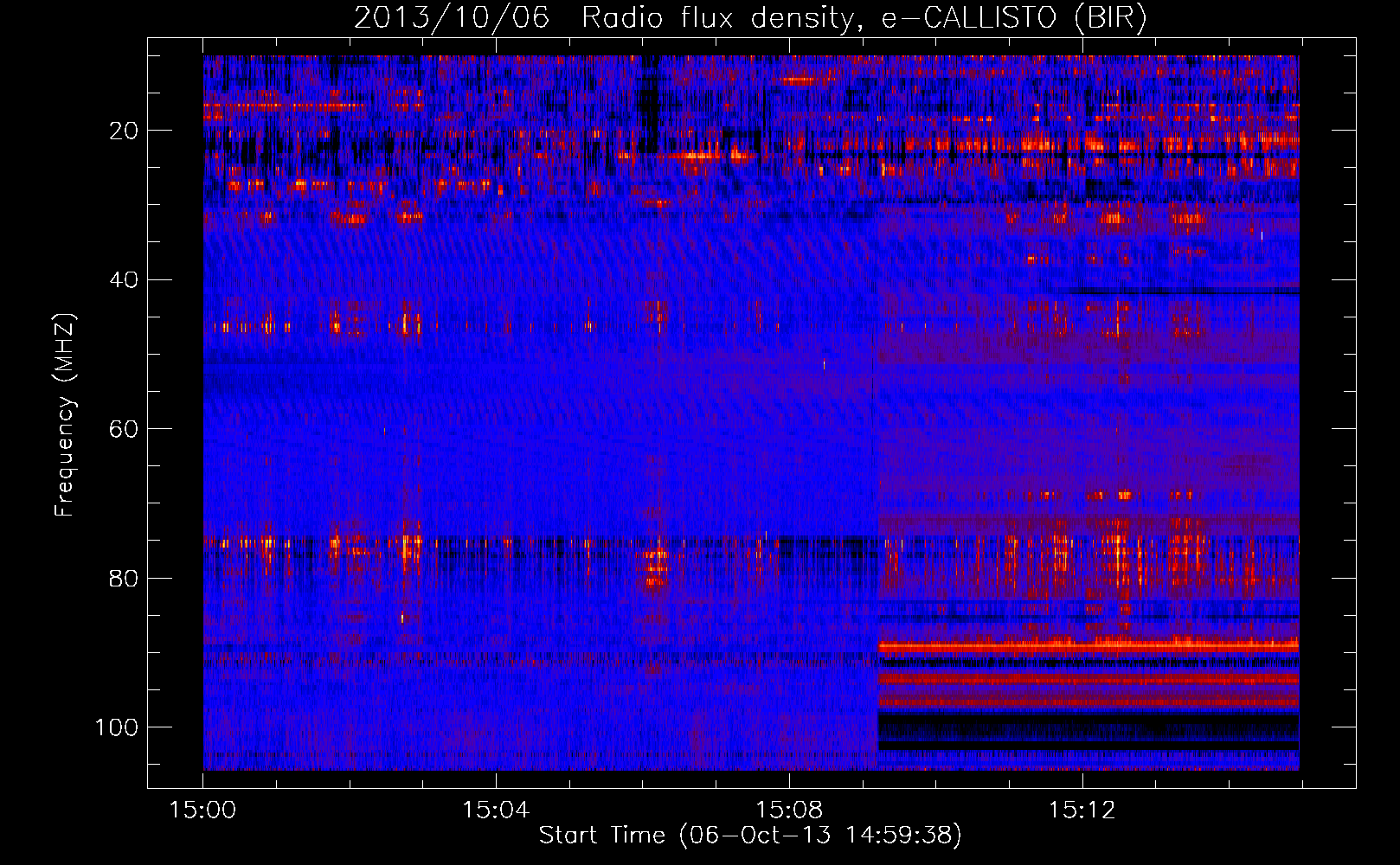Viewport: 1400px width, 865px height.
Task: Click the '40' frequency tick label
Action: click(124, 280)
